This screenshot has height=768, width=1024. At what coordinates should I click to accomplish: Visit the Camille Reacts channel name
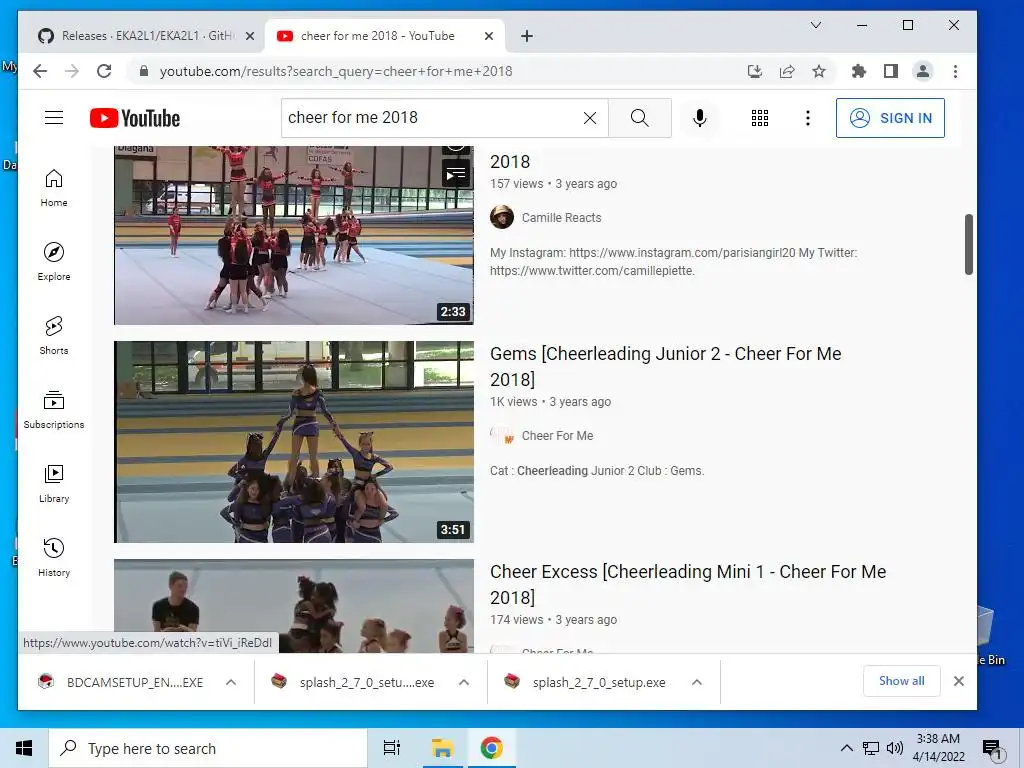561,217
